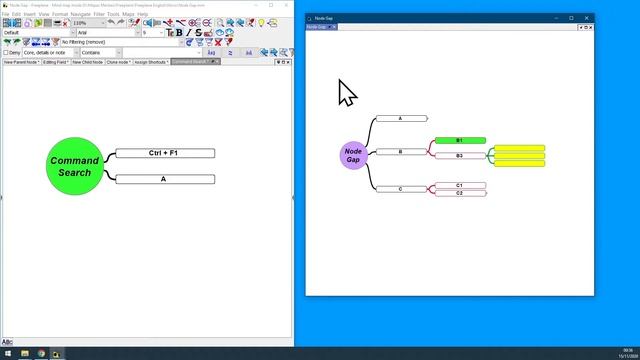Image resolution: width=640 pixels, height=360 pixels.
Task: Click the add node red plus icon
Action: point(168,23)
